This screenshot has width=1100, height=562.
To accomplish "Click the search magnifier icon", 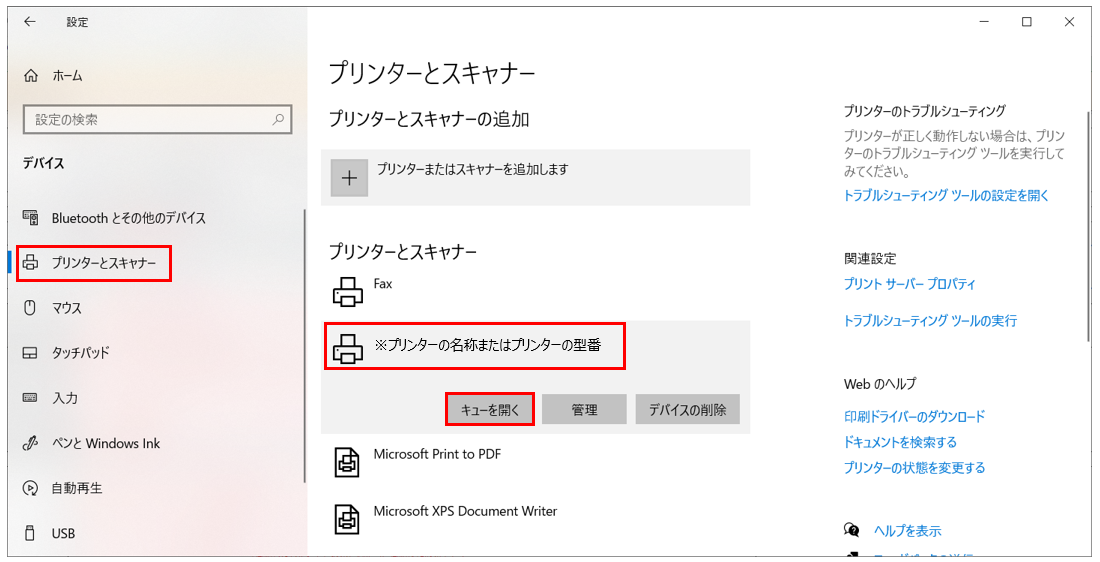I will click(x=279, y=119).
